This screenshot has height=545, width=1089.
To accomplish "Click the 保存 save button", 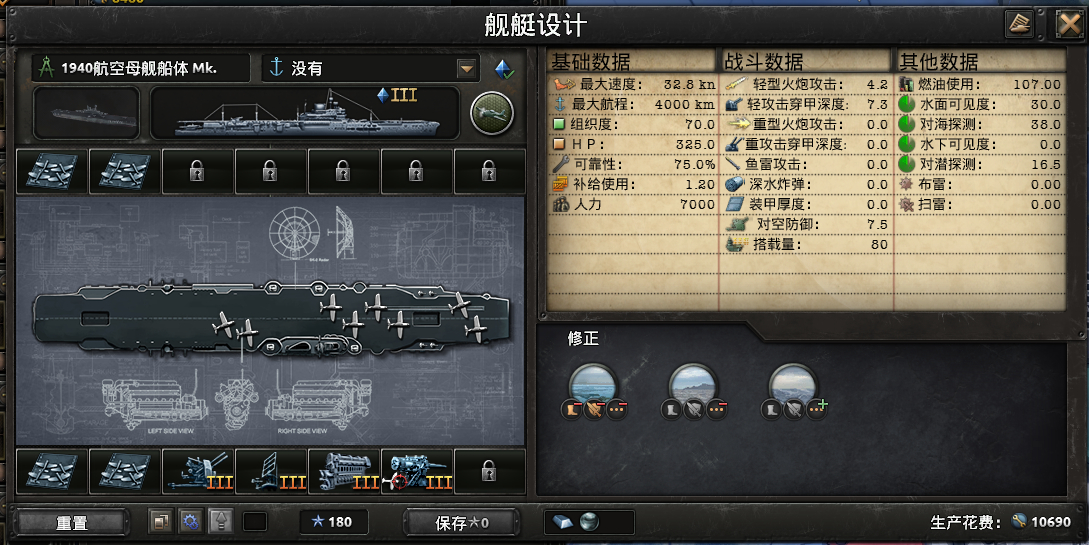I will [x=461, y=522].
